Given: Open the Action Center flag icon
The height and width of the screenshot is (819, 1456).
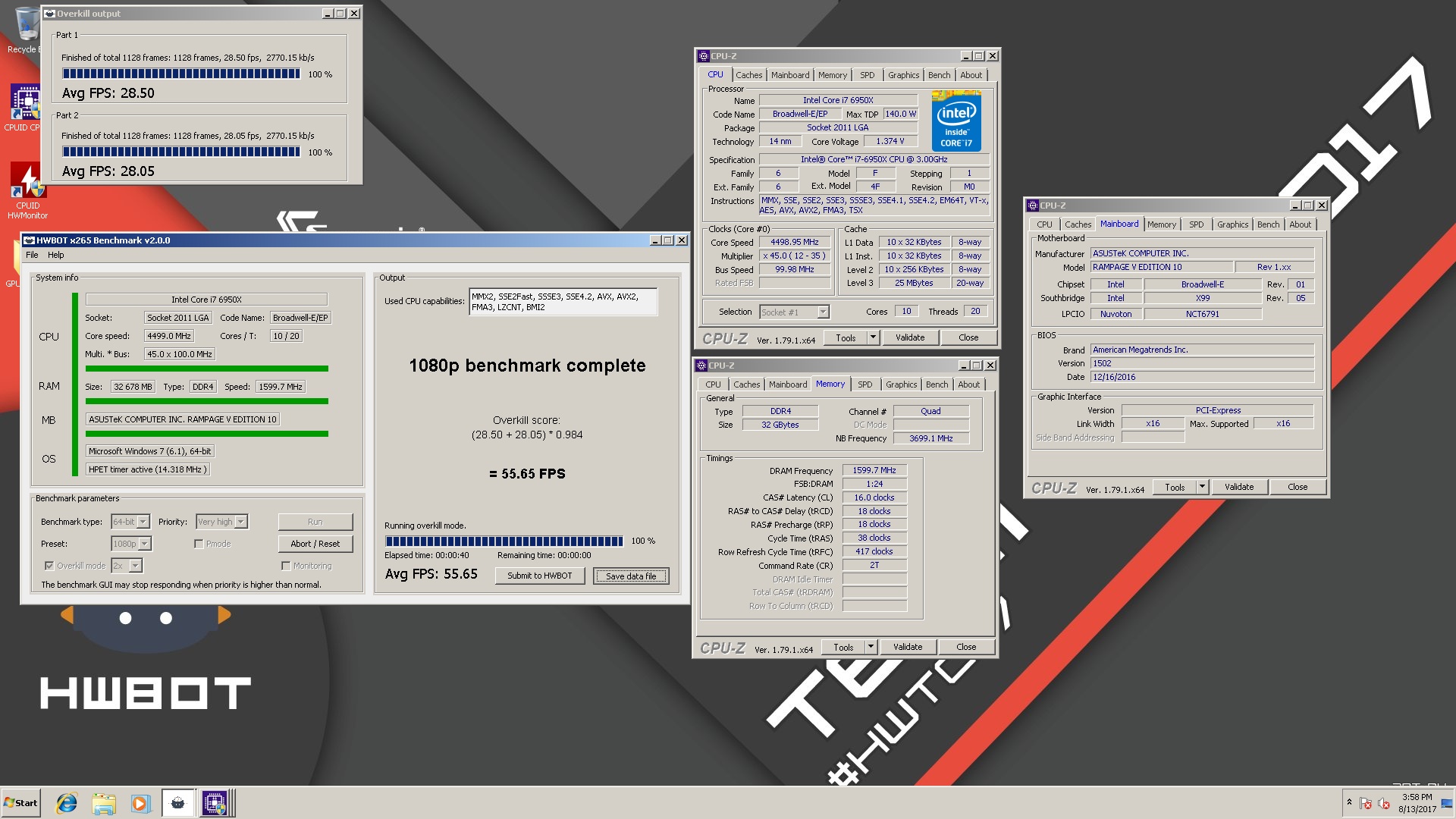Looking at the screenshot, I should click(1366, 803).
